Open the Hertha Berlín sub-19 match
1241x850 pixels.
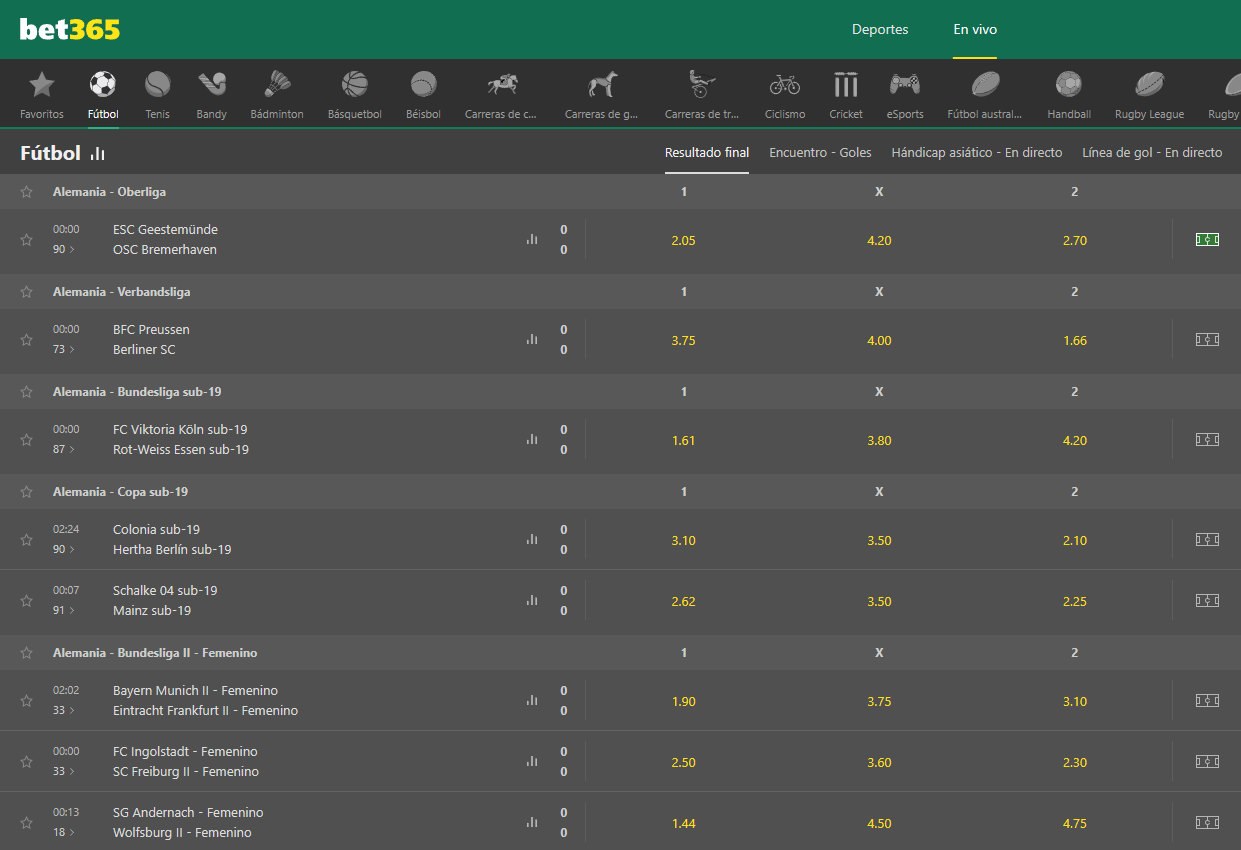[172, 549]
